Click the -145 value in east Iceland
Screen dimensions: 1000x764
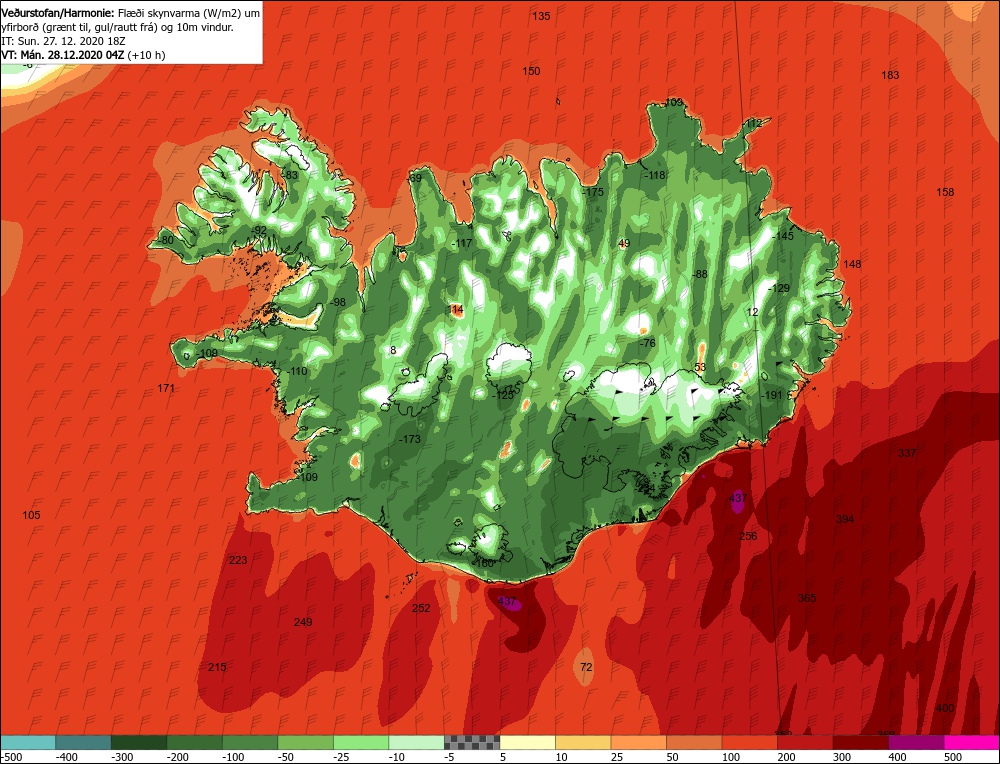click(783, 237)
